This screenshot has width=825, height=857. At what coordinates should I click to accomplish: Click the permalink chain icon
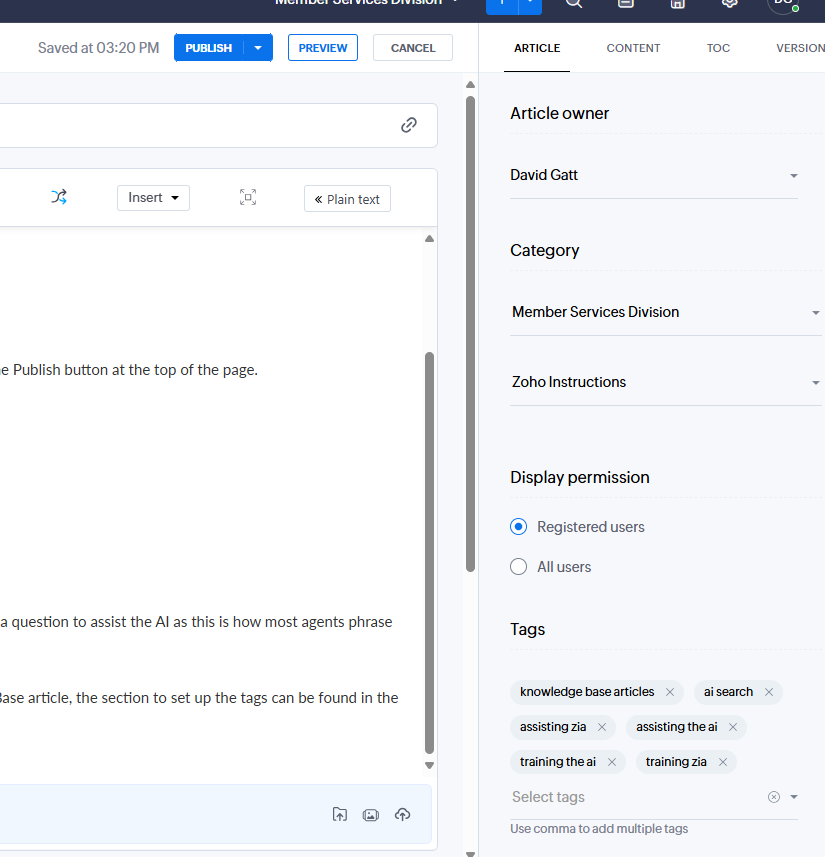408,125
